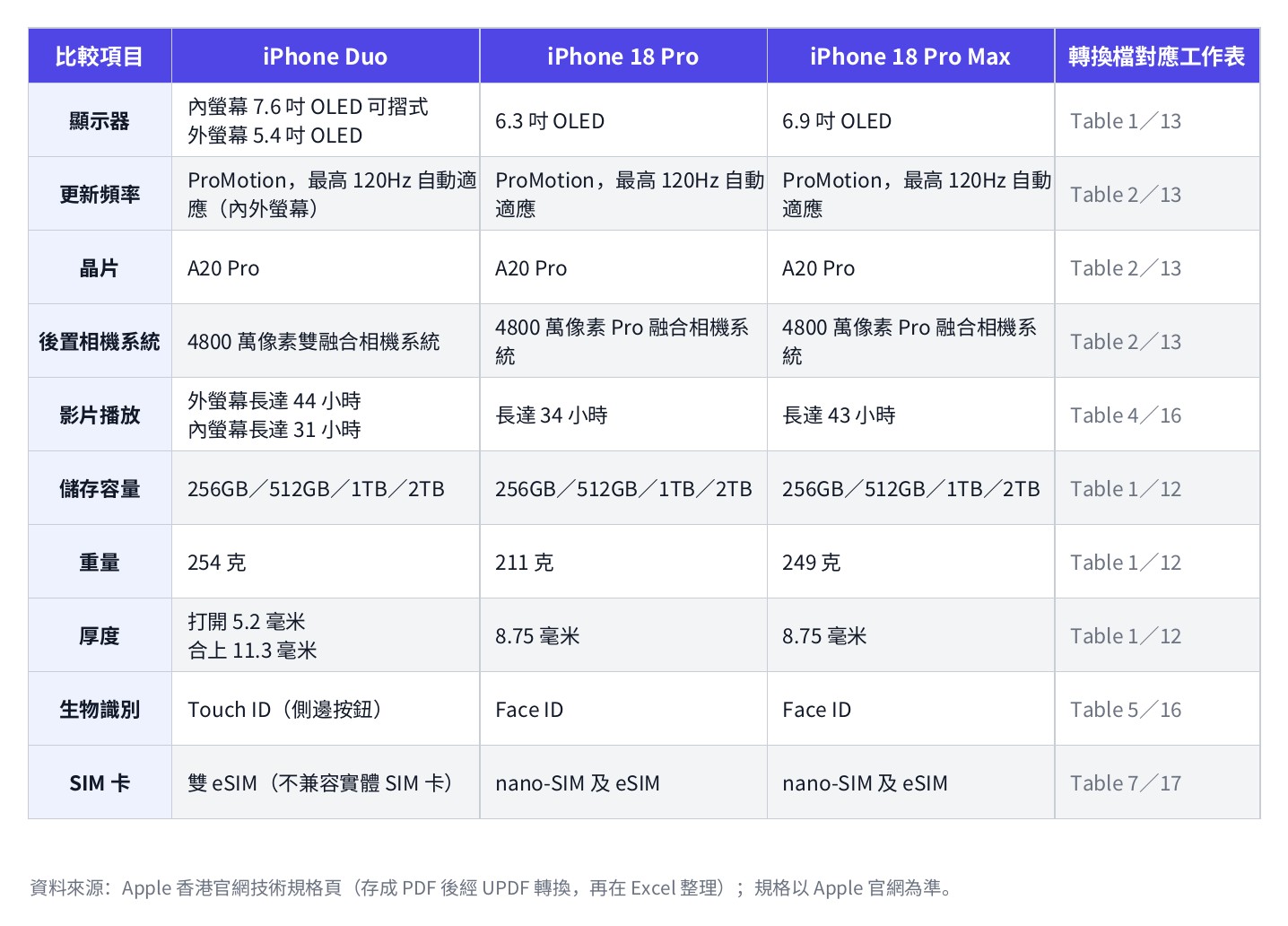Viewport: 1288px width, 926px height.
Task: Click the "254 克" weight cell
Action: coord(325,563)
